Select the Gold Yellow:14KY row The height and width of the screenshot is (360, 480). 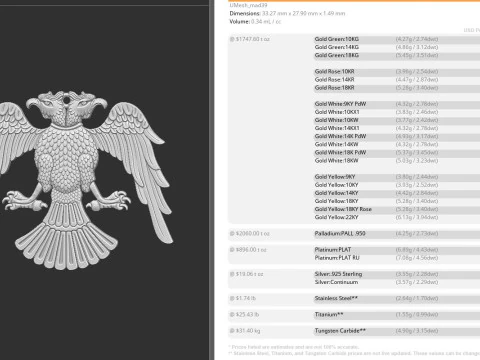[x=397, y=193]
